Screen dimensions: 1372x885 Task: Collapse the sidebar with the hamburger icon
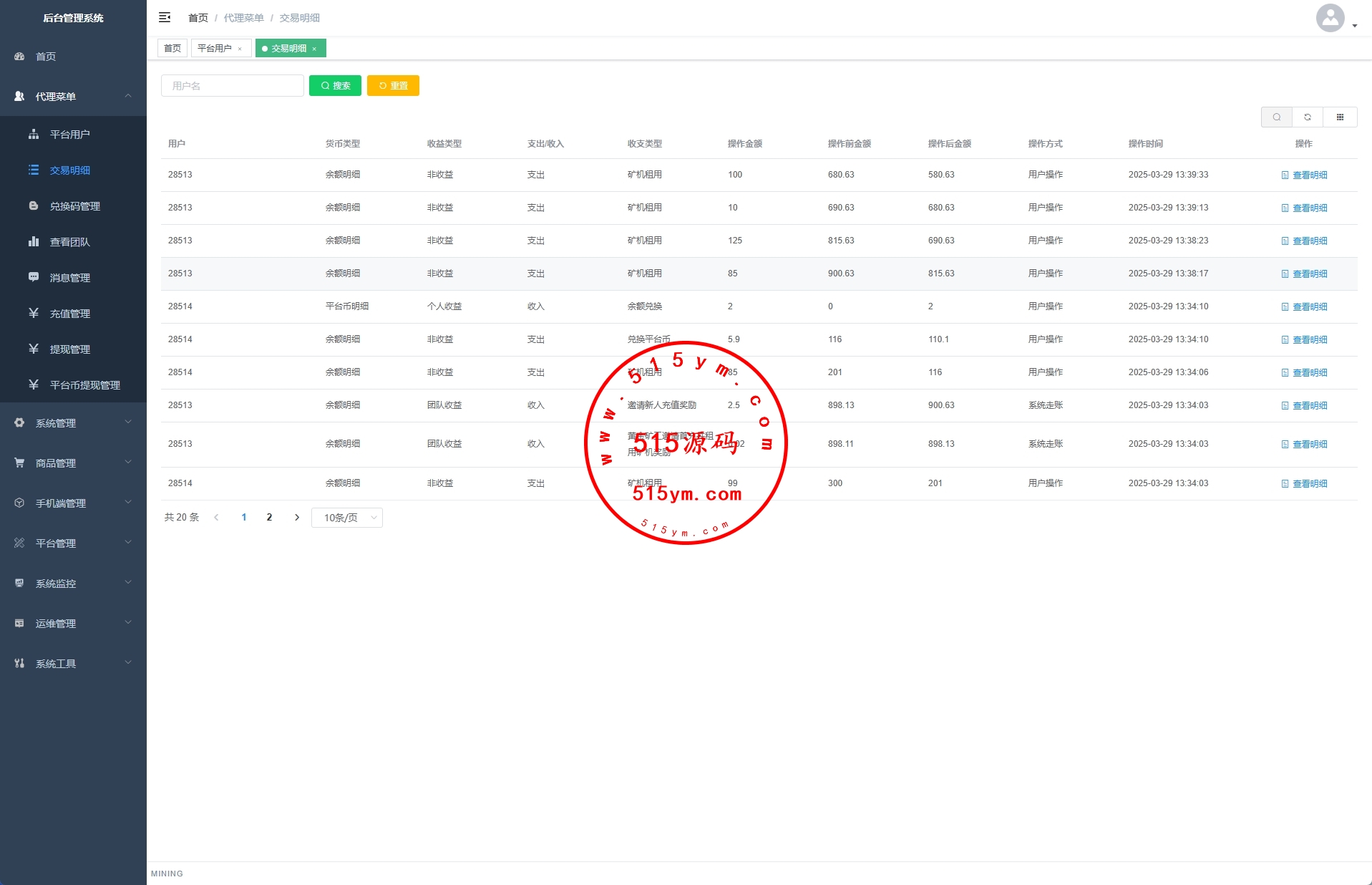[x=165, y=17]
